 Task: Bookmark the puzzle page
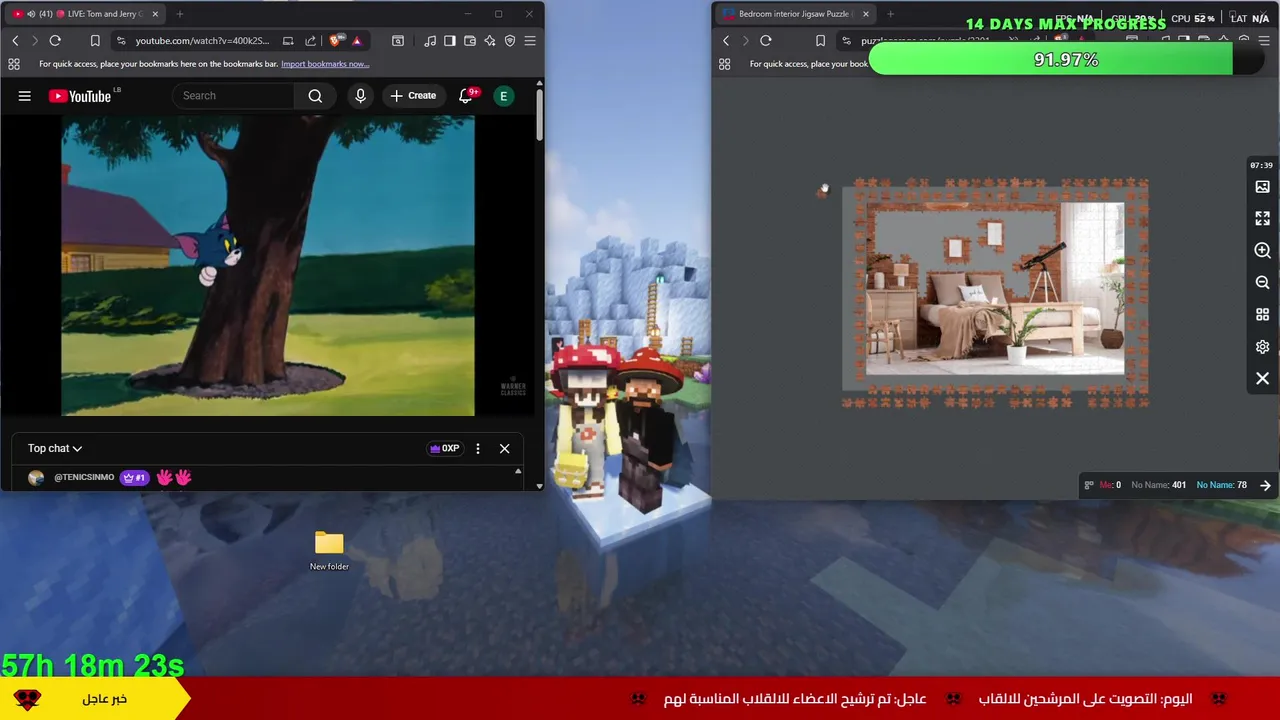pyautogui.click(x=820, y=40)
